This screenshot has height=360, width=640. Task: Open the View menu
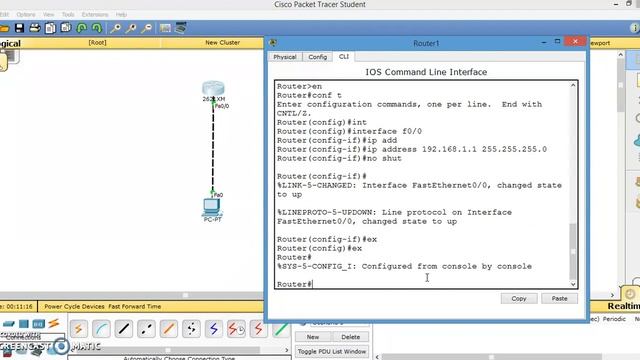(x=49, y=14)
